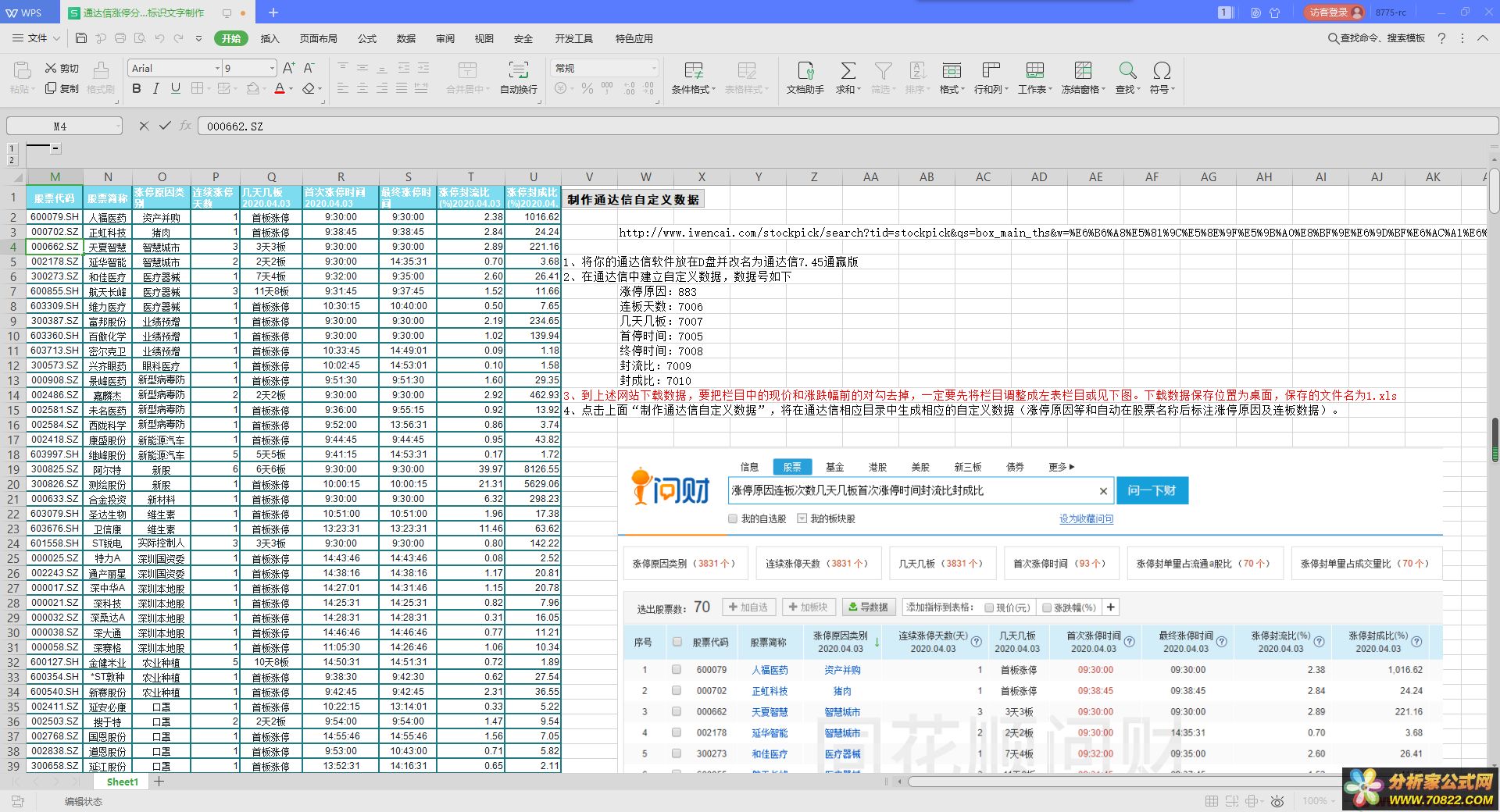Image resolution: width=1500 pixels, height=812 pixels.
Task: Click the visitor login (访客登录) button
Action: tap(1334, 12)
